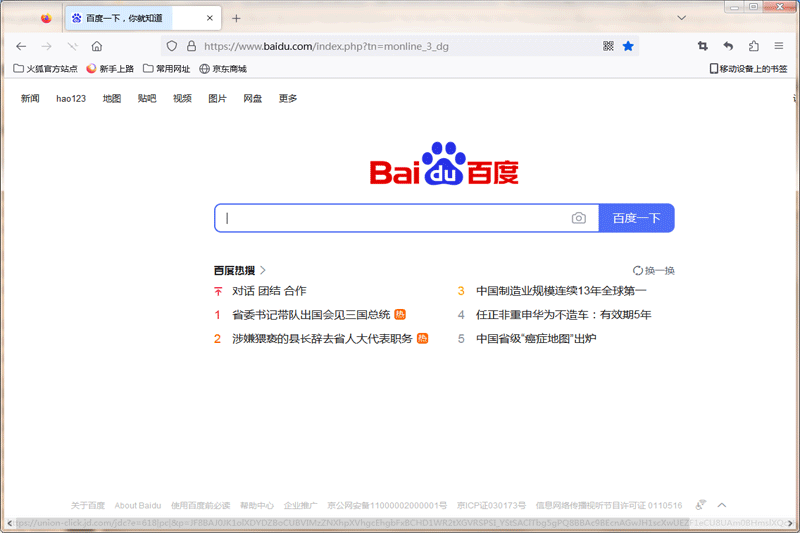Open the 更多 navigation menu
The width and height of the screenshot is (800, 533).
pyautogui.click(x=288, y=99)
